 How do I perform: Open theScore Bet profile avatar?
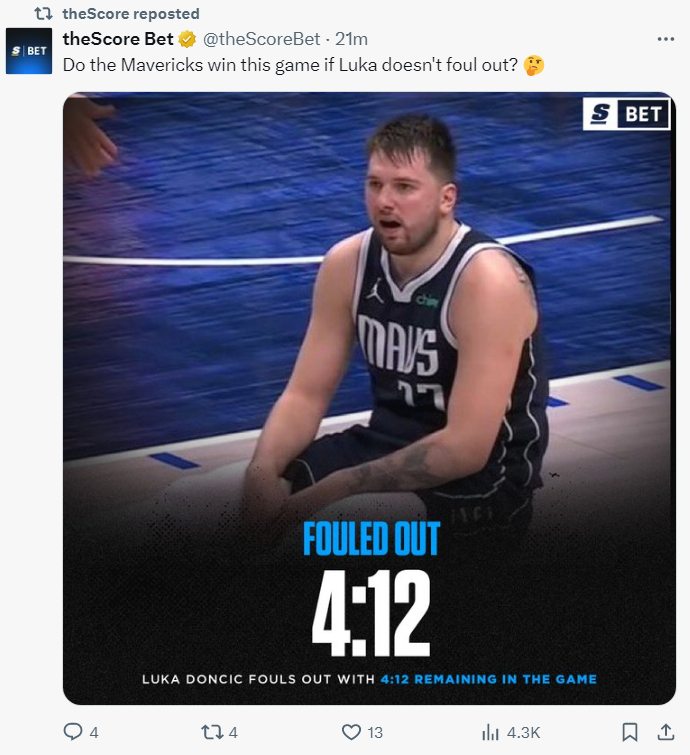[x=29, y=51]
